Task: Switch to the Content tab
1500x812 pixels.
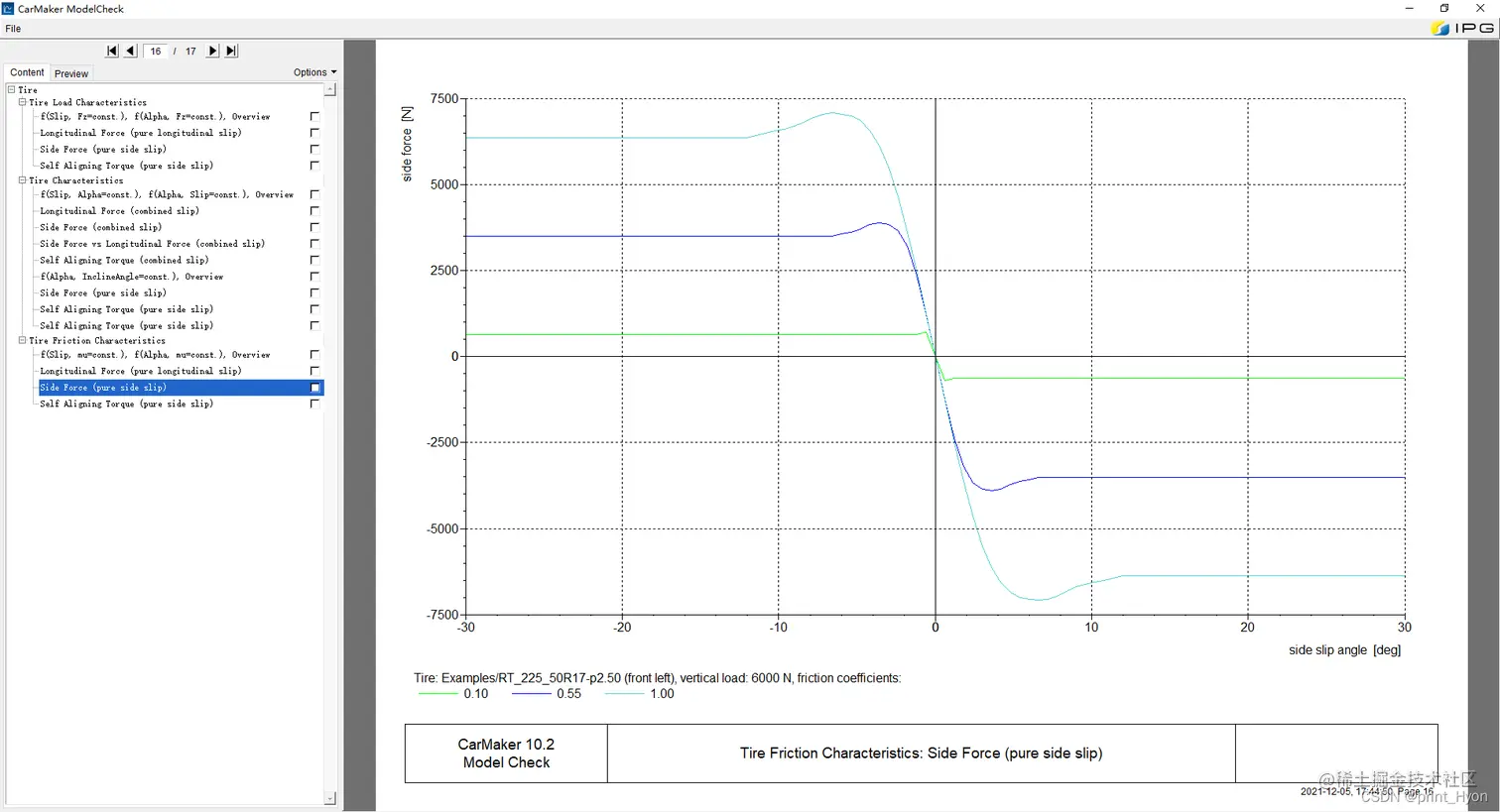Action: pos(27,72)
